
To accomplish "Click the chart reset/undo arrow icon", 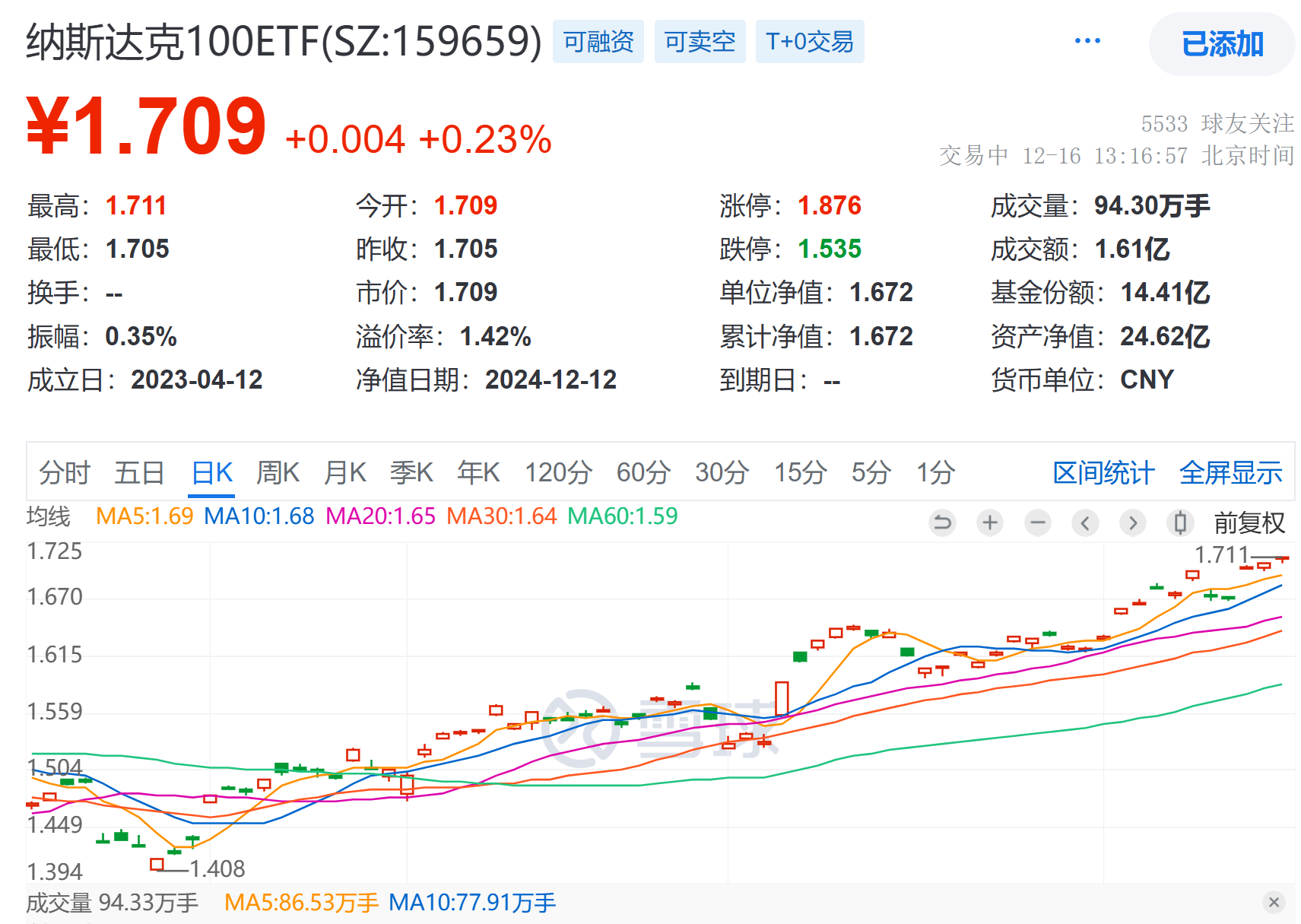I will point(942,522).
